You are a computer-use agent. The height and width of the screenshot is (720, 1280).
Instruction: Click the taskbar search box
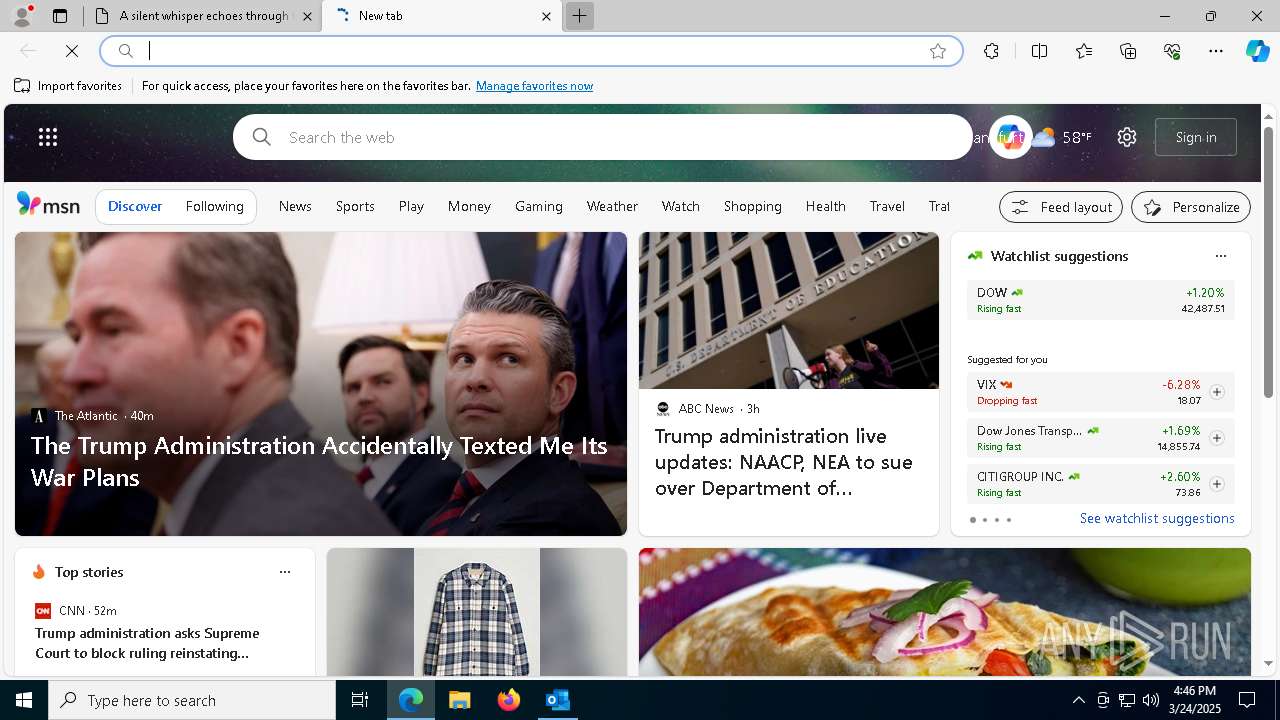tap(192, 700)
